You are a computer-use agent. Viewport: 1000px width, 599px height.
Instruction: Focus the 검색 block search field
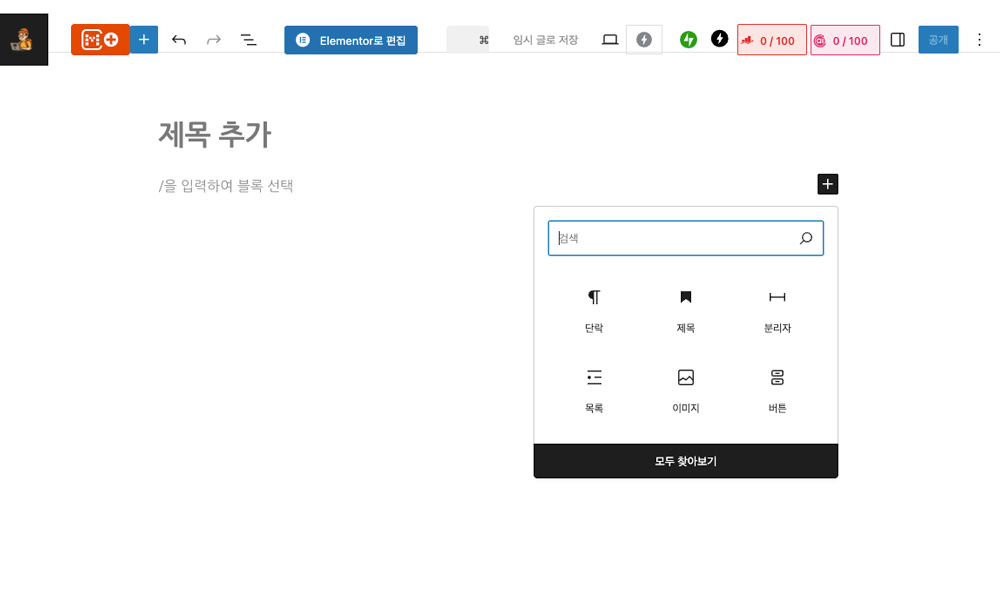click(675, 238)
